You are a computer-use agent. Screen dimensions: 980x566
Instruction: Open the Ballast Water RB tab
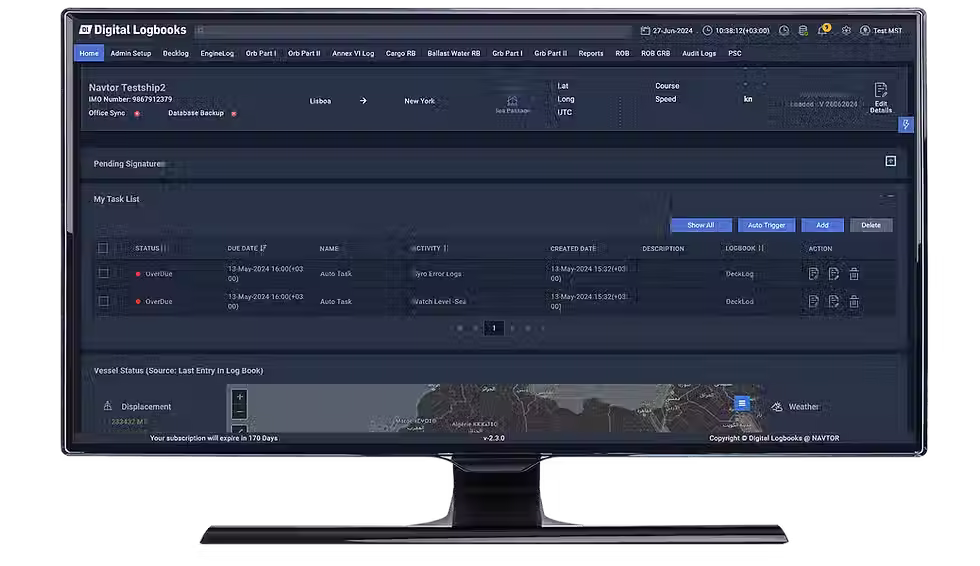pos(454,53)
